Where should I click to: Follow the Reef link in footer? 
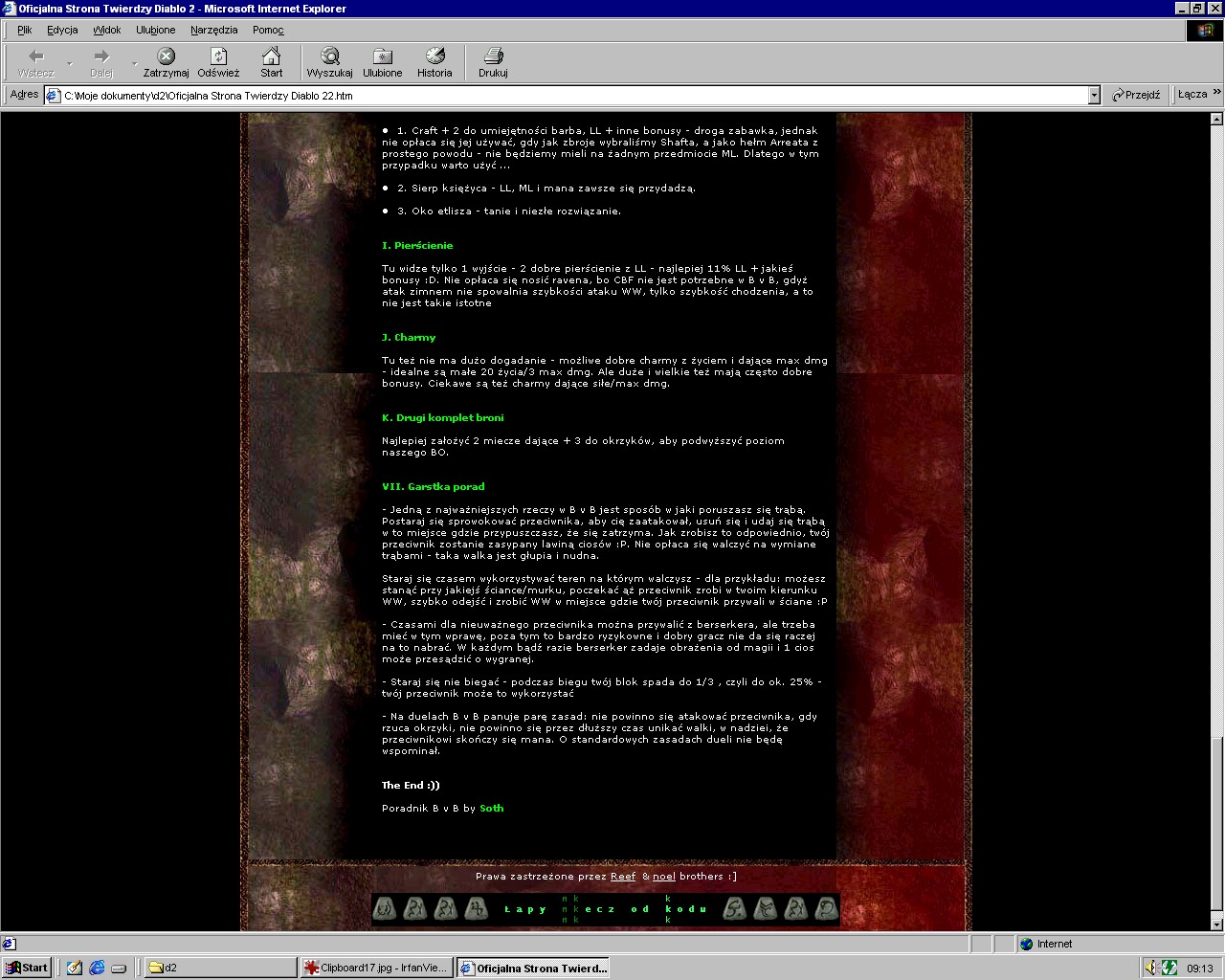[622, 877]
